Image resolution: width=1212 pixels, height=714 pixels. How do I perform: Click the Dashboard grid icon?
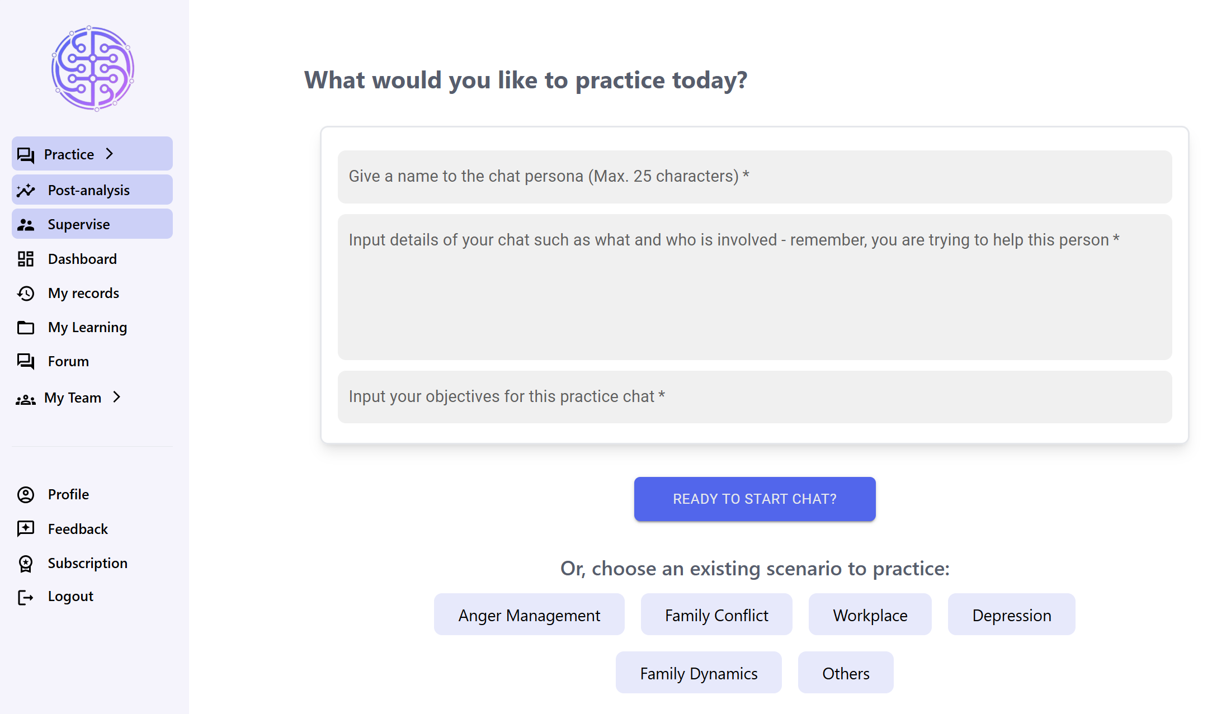[26, 259]
